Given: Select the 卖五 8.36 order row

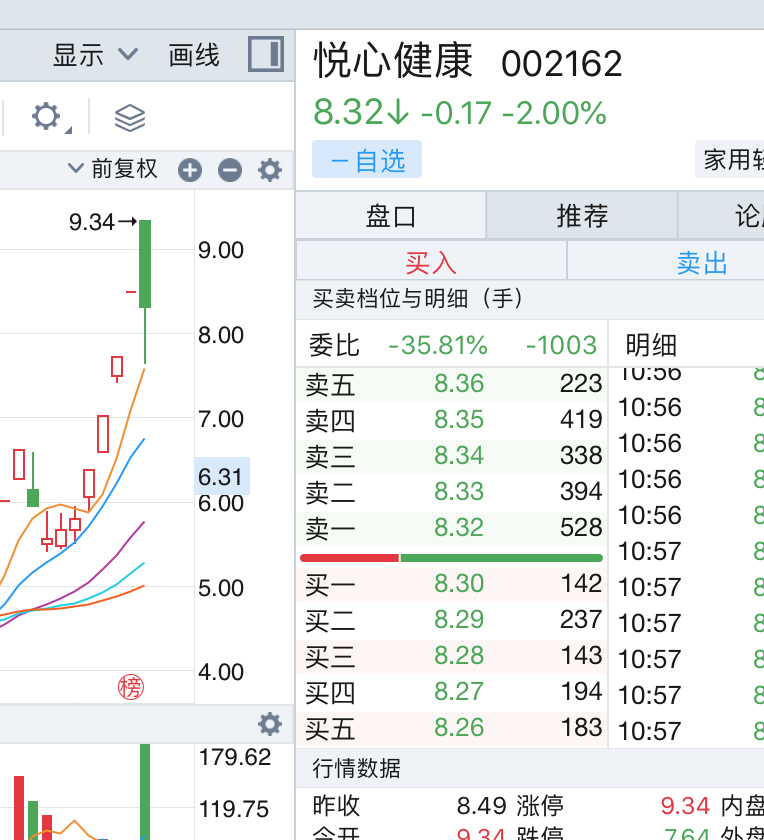Looking at the screenshot, I should pos(453,384).
